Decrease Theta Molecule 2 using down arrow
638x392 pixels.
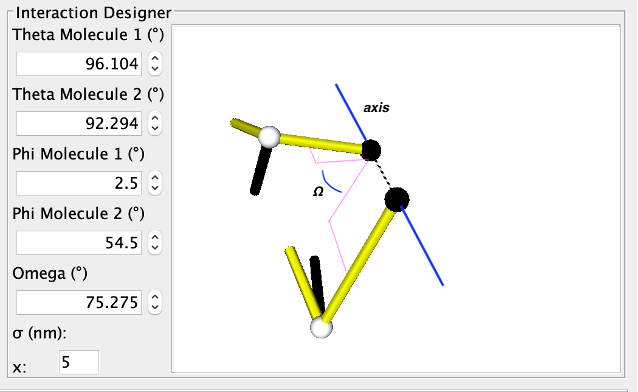pos(155,129)
